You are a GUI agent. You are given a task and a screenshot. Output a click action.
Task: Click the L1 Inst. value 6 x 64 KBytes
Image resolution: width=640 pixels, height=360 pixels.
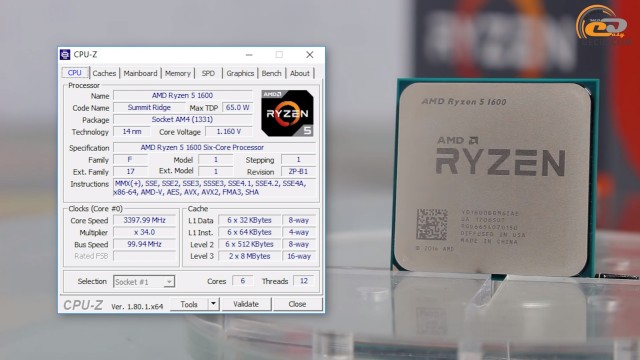[x=249, y=232]
